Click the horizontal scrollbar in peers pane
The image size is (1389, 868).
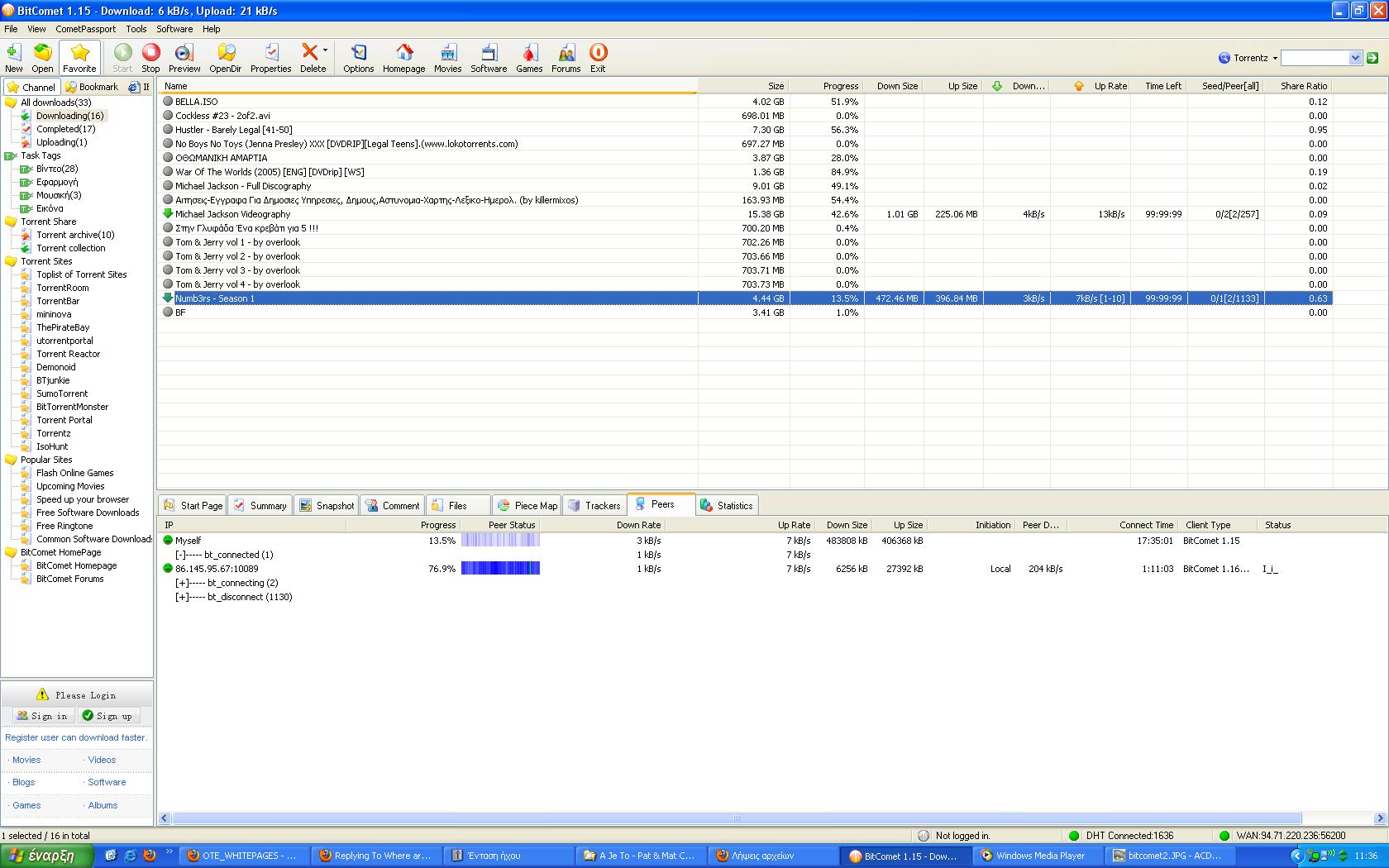737,818
